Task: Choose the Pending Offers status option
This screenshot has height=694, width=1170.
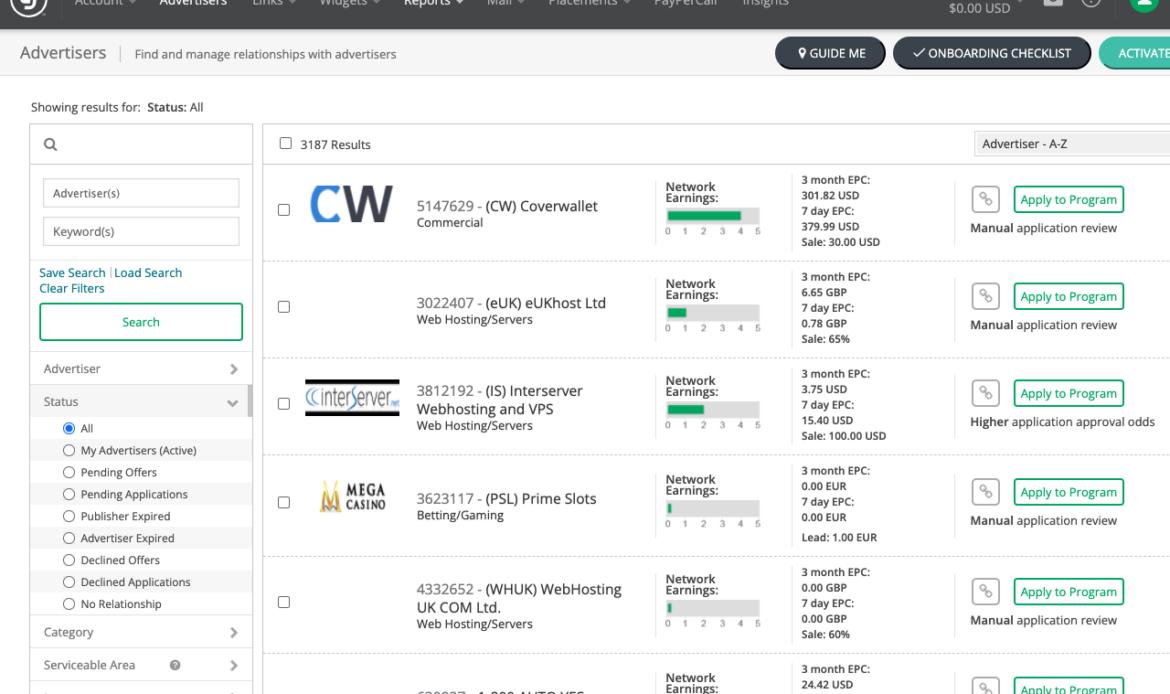Action: coord(69,472)
